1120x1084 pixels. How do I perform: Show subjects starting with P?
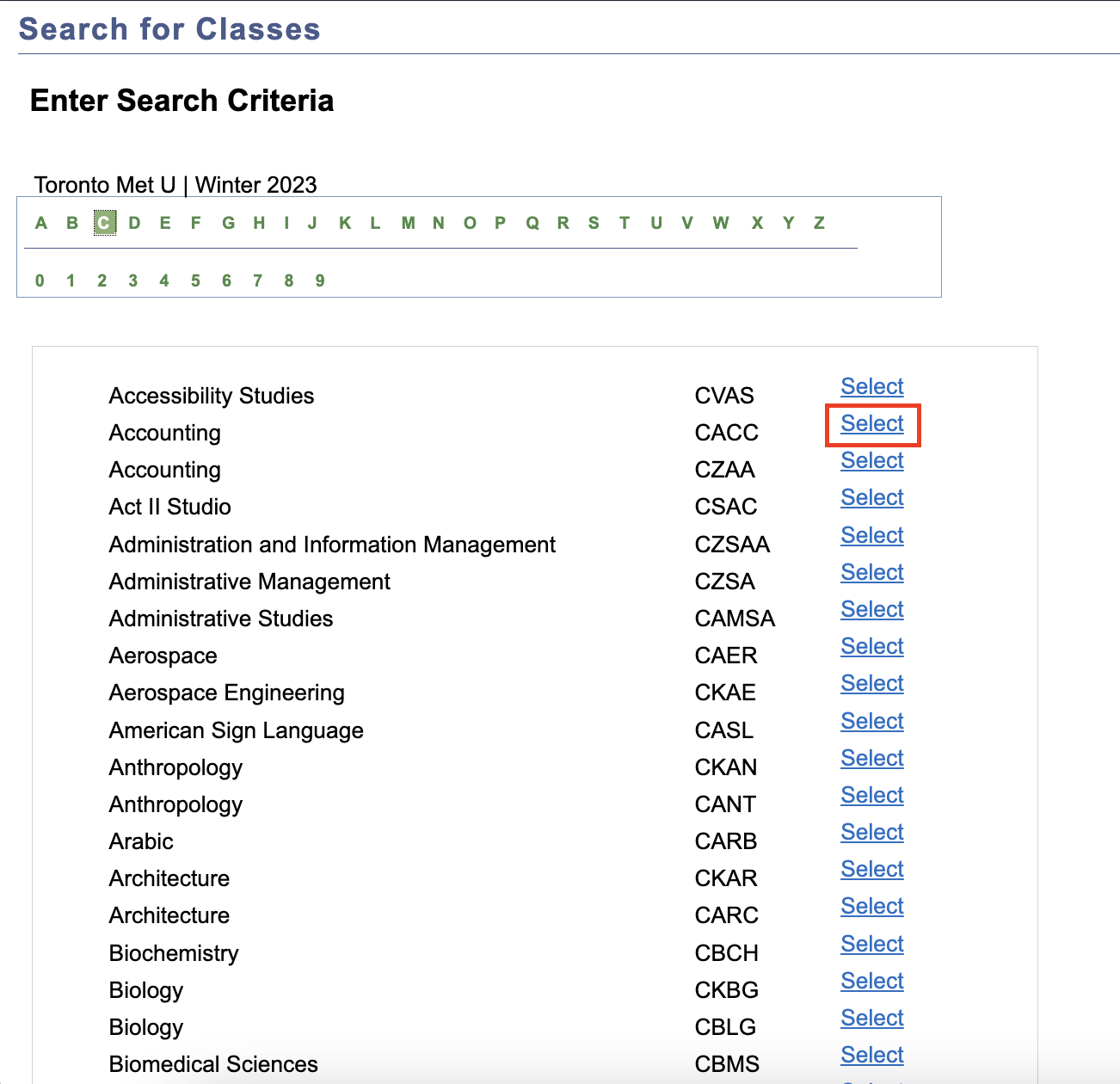point(500,224)
